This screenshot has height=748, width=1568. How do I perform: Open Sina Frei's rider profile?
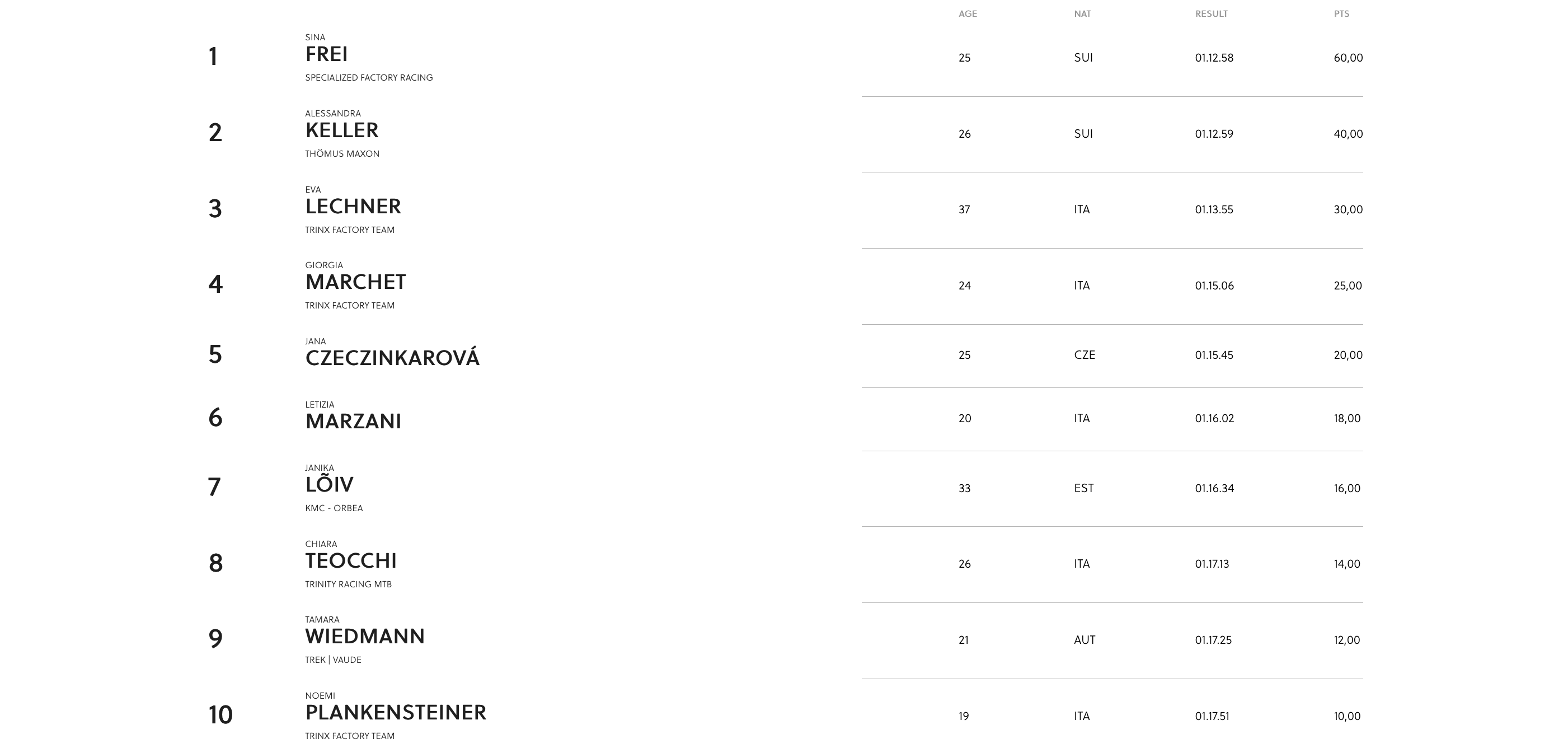pos(326,54)
